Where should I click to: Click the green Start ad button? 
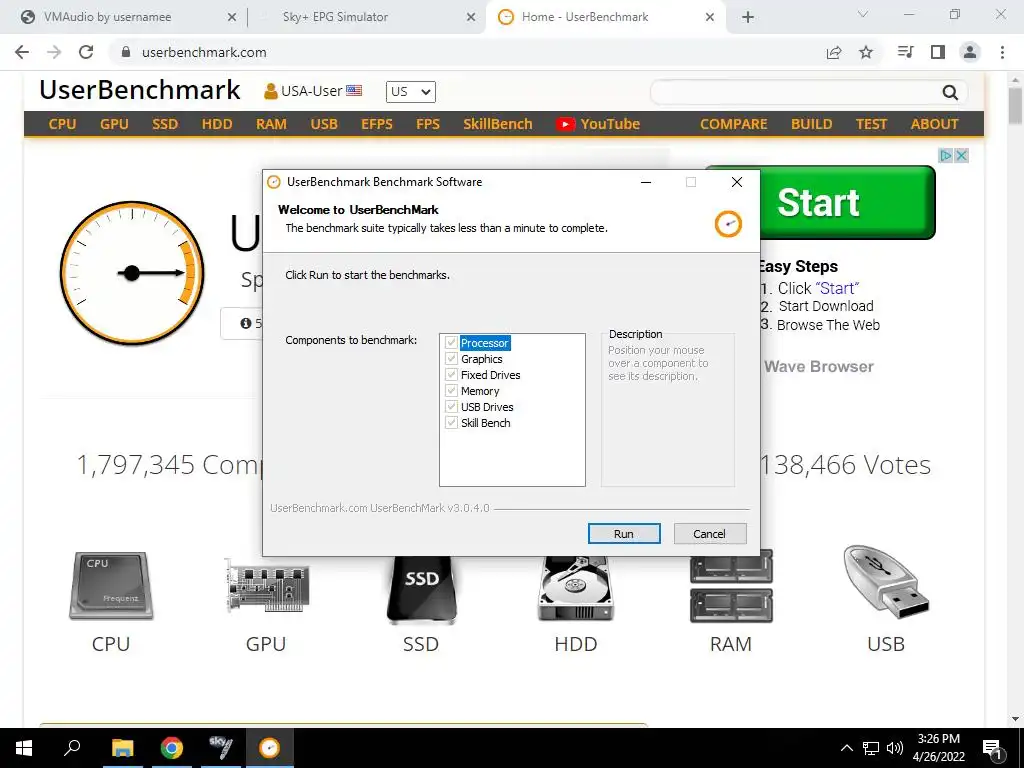tap(848, 202)
